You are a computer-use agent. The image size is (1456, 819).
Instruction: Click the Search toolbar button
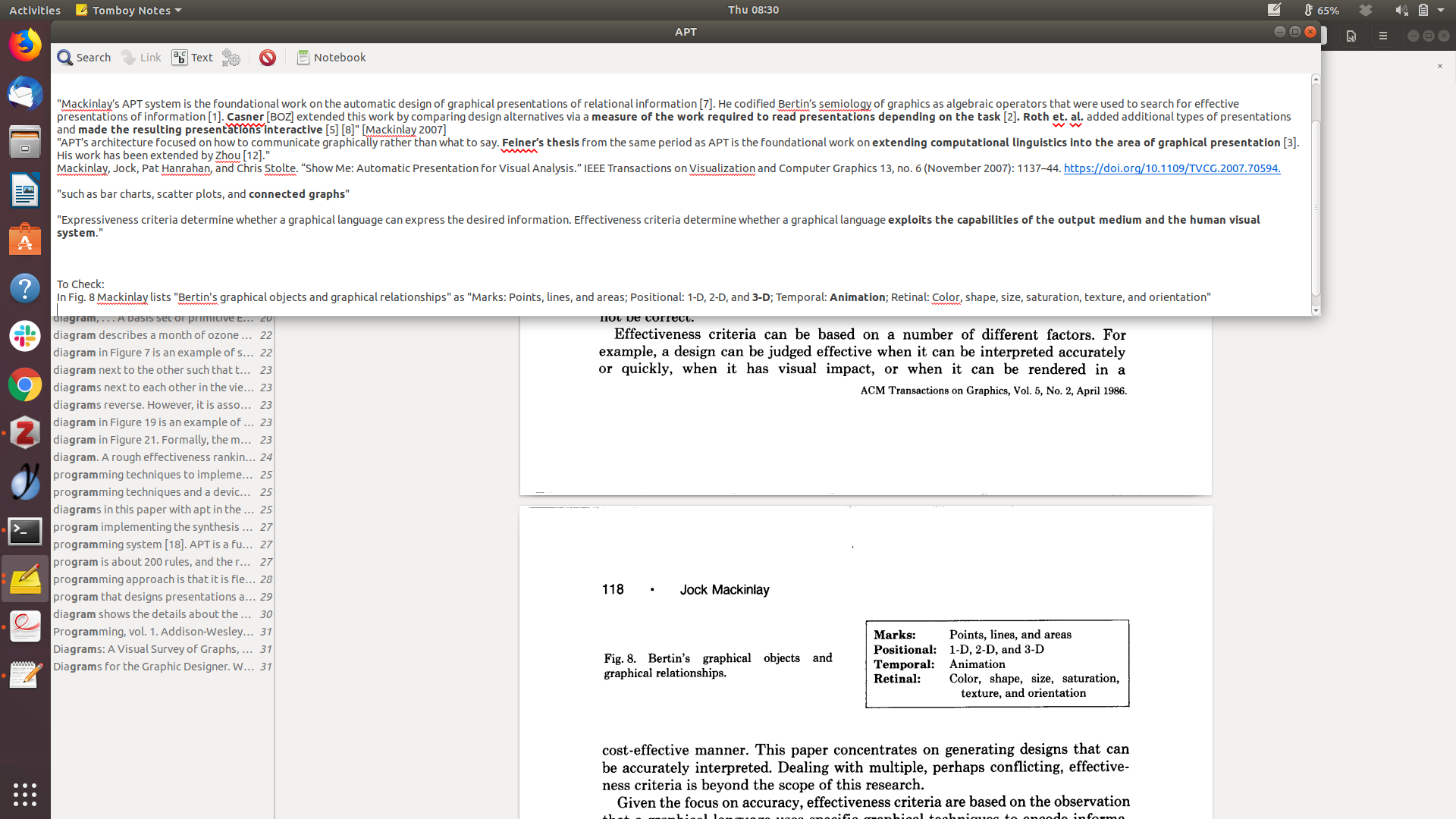(x=84, y=58)
